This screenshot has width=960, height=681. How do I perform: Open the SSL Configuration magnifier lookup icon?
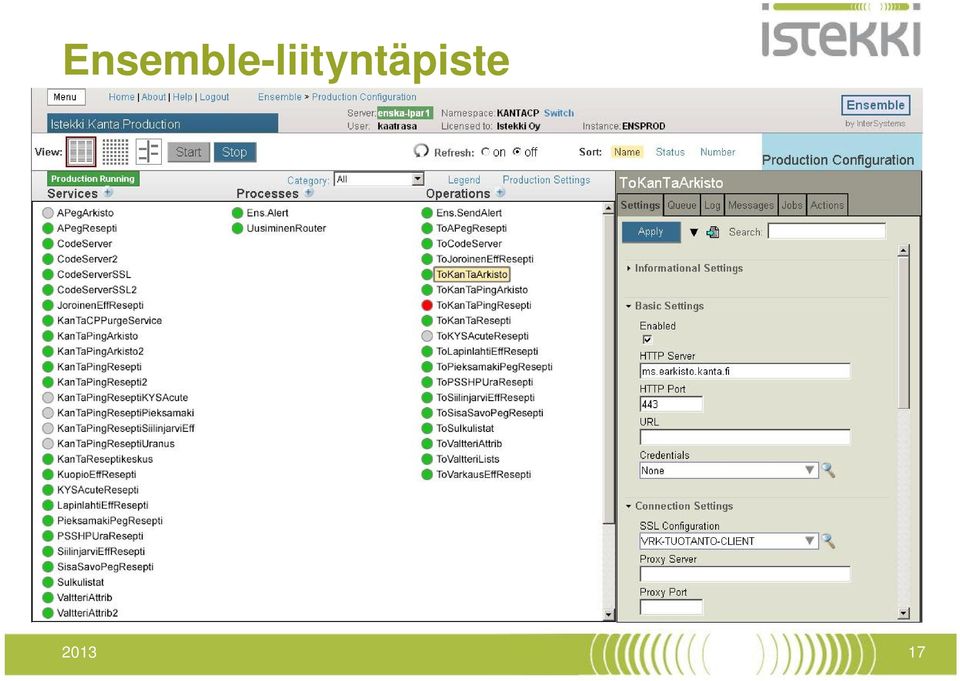pos(828,541)
